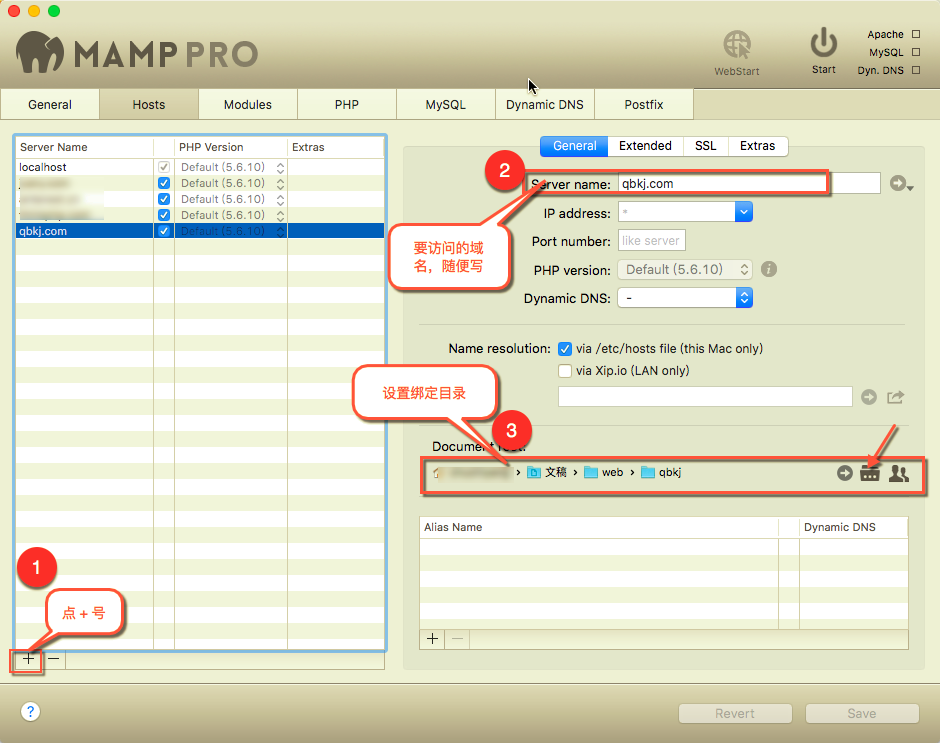Switch to the Hosts tab
940x743 pixels.
coord(149,104)
